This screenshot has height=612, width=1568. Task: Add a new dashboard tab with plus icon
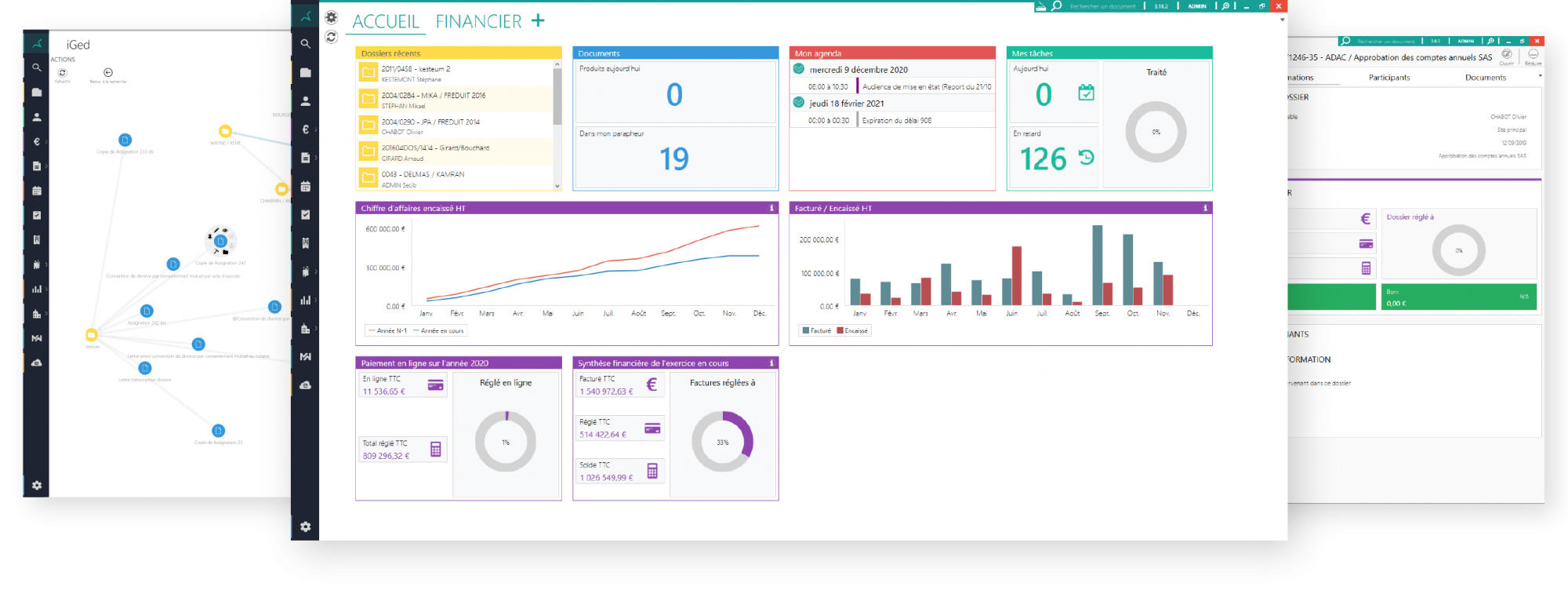[x=538, y=20]
